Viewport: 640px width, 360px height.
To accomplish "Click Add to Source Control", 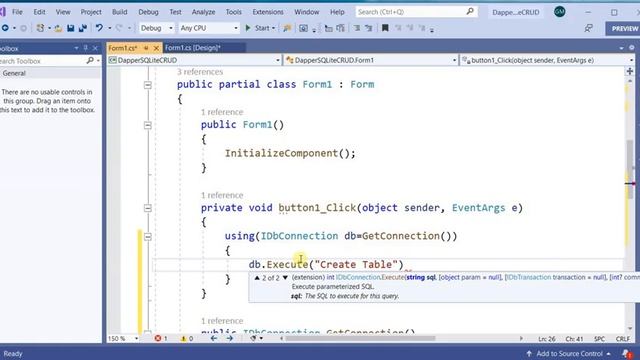I will coord(569,353).
